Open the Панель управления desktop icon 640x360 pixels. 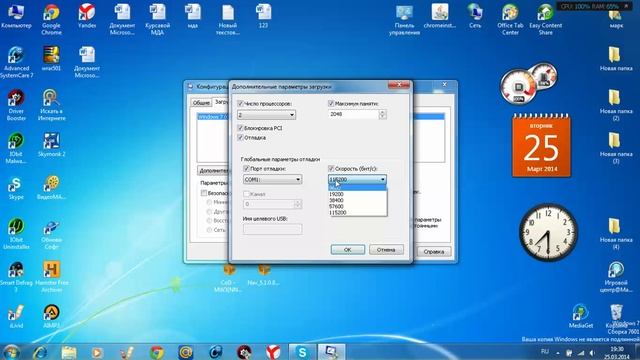[x=404, y=20]
